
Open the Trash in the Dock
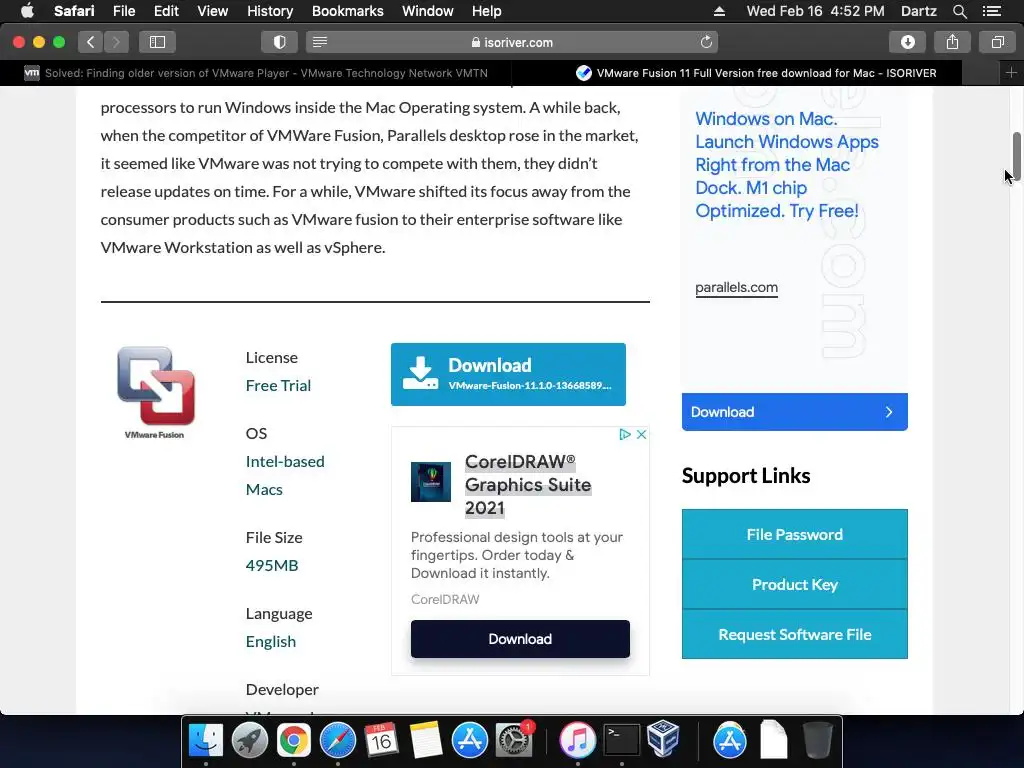[817, 740]
